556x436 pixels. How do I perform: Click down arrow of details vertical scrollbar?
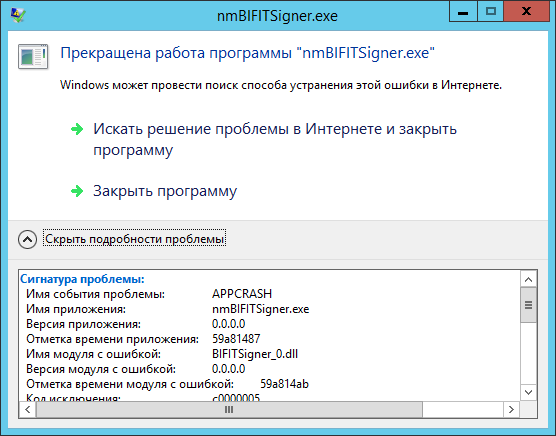[528, 392]
